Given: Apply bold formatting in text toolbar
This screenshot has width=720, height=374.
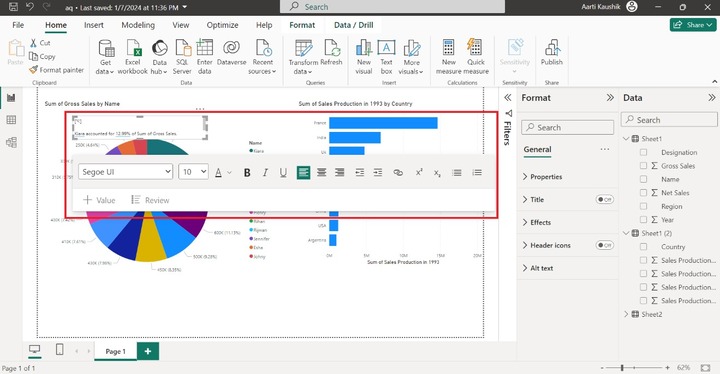Looking at the screenshot, I should click(247, 173).
